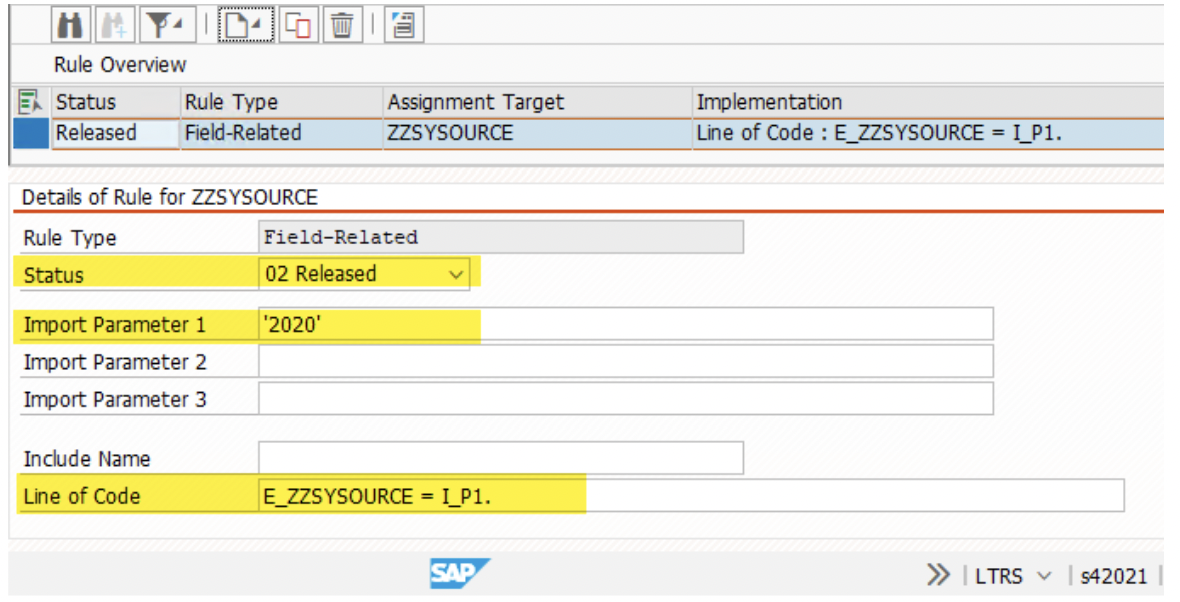Click the SAP logo in status bar
Screen dimensions: 1180x602
click(x=459, y=574)
